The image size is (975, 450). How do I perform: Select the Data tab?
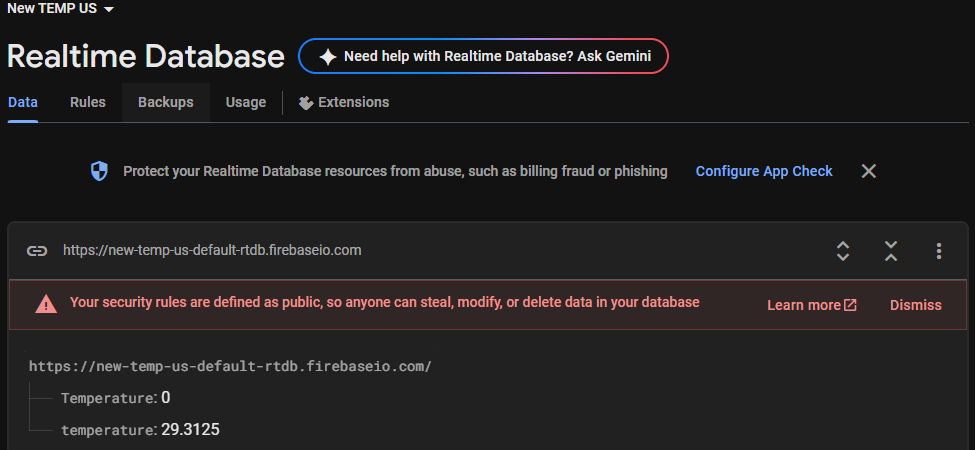23,102
